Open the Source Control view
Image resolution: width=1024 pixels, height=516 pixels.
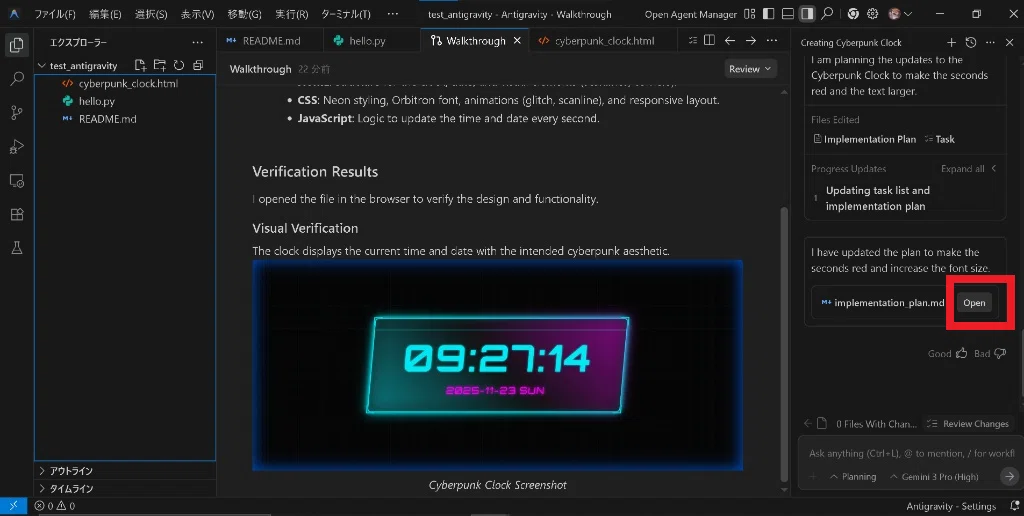(17, 113)
